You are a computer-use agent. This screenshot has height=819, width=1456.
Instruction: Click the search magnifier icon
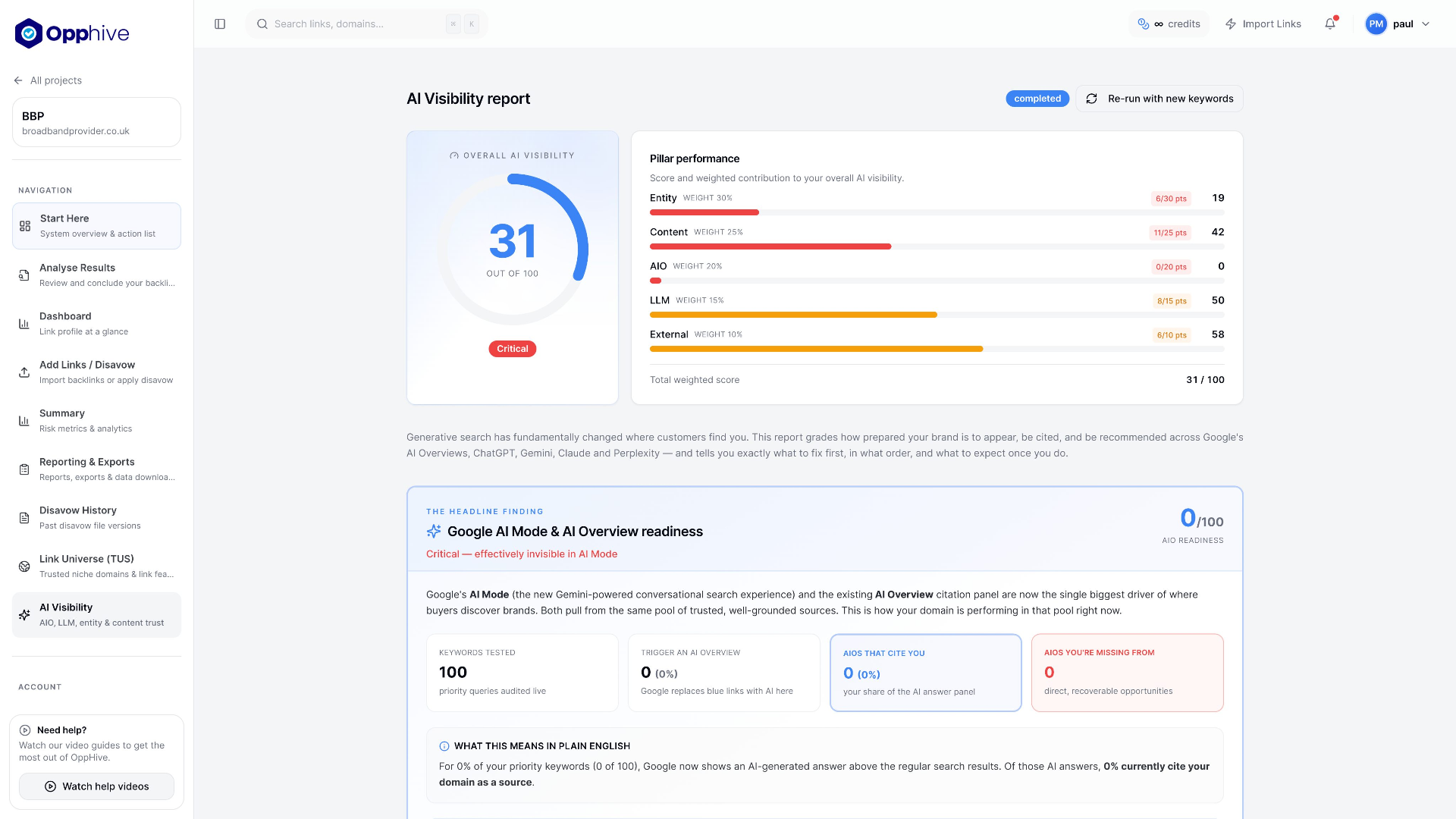coord(262,24)
